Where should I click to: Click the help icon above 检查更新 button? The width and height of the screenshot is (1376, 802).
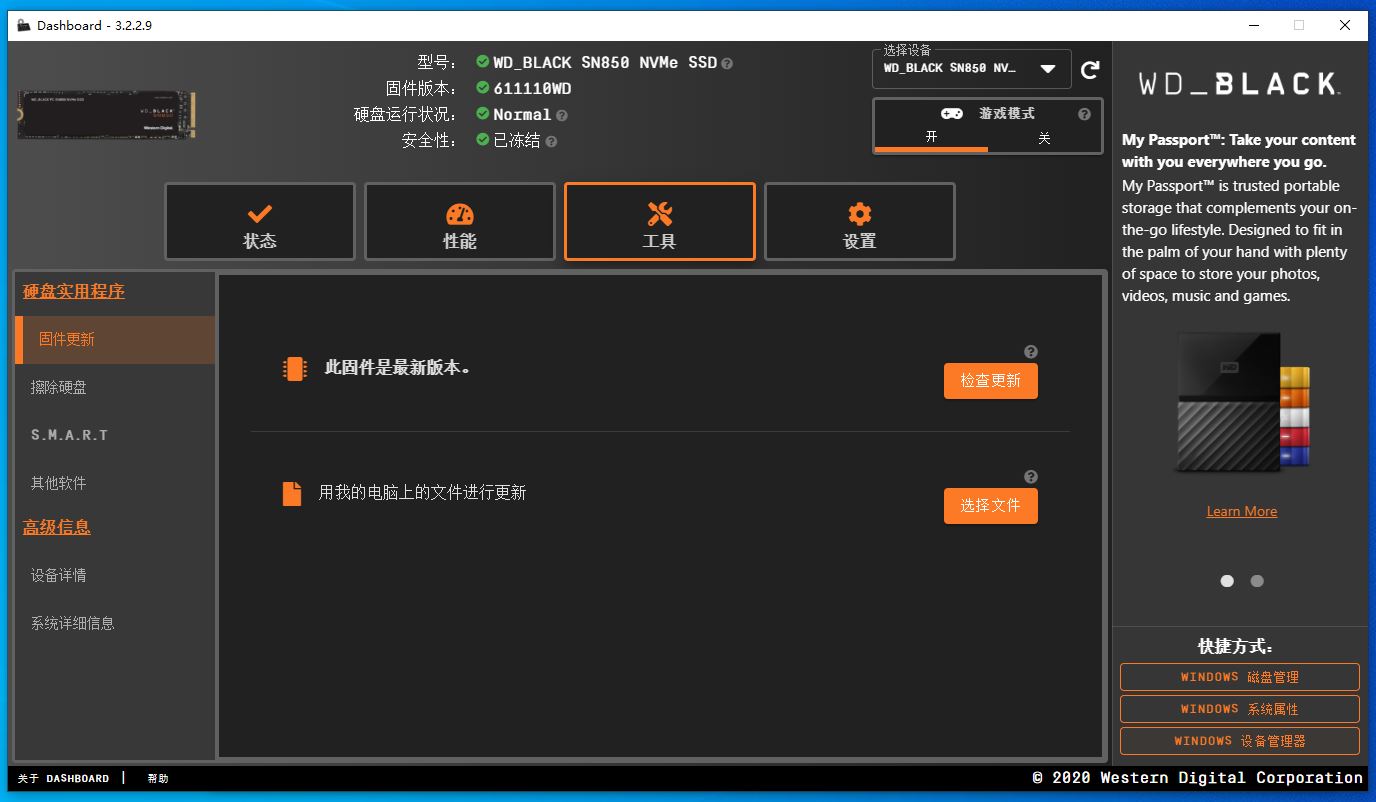pos(1031,351)
